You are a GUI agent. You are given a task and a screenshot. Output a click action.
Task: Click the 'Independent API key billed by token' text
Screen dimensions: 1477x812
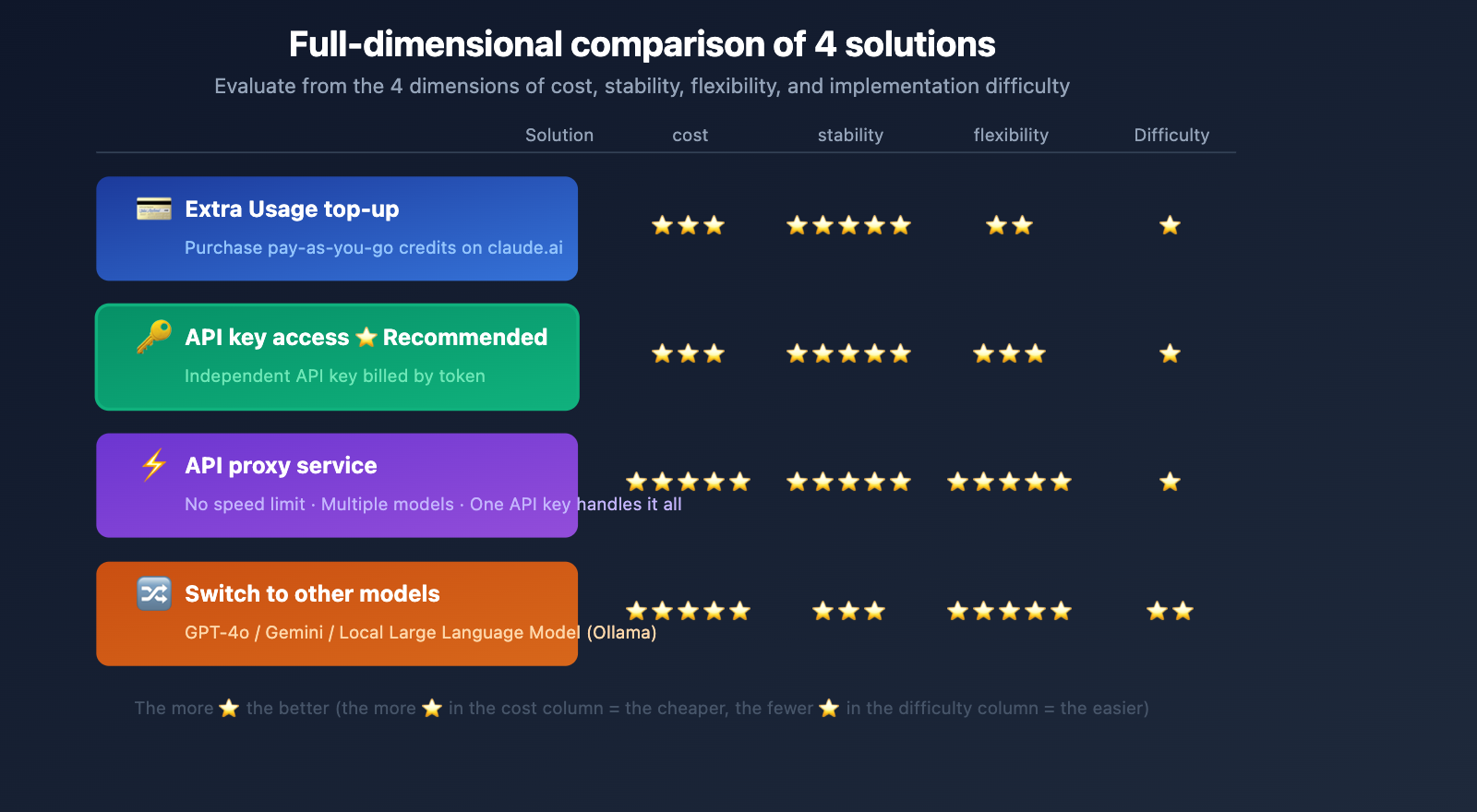click(x=334, y=376)
